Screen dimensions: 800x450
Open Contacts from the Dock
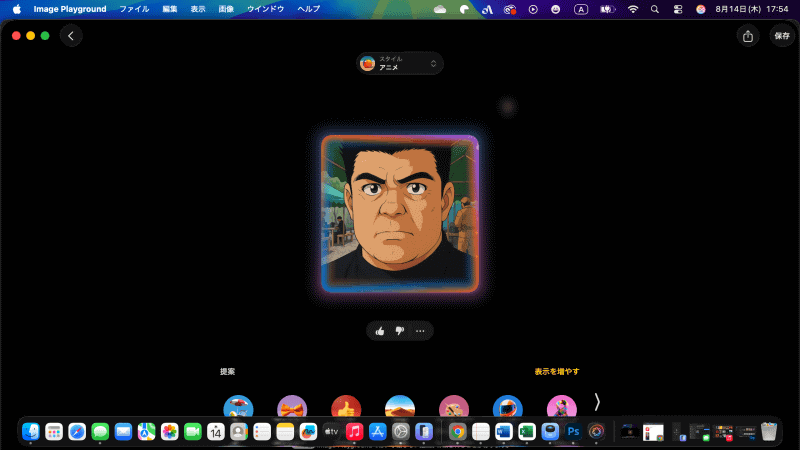click(239, 432)
